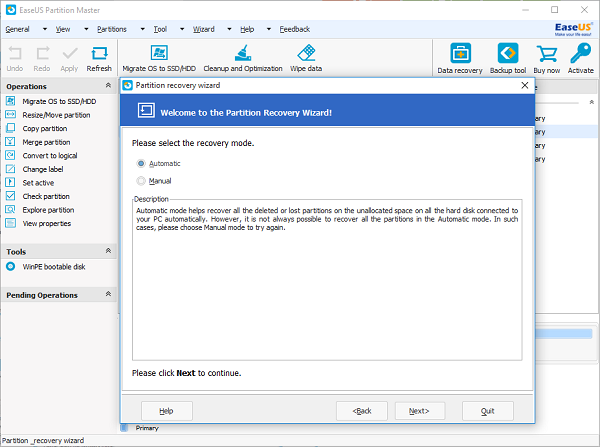The width and height of the screenshot is (600, 447).
Task: Open the dropdown arrow next to Help
Action: click(269, 29)
